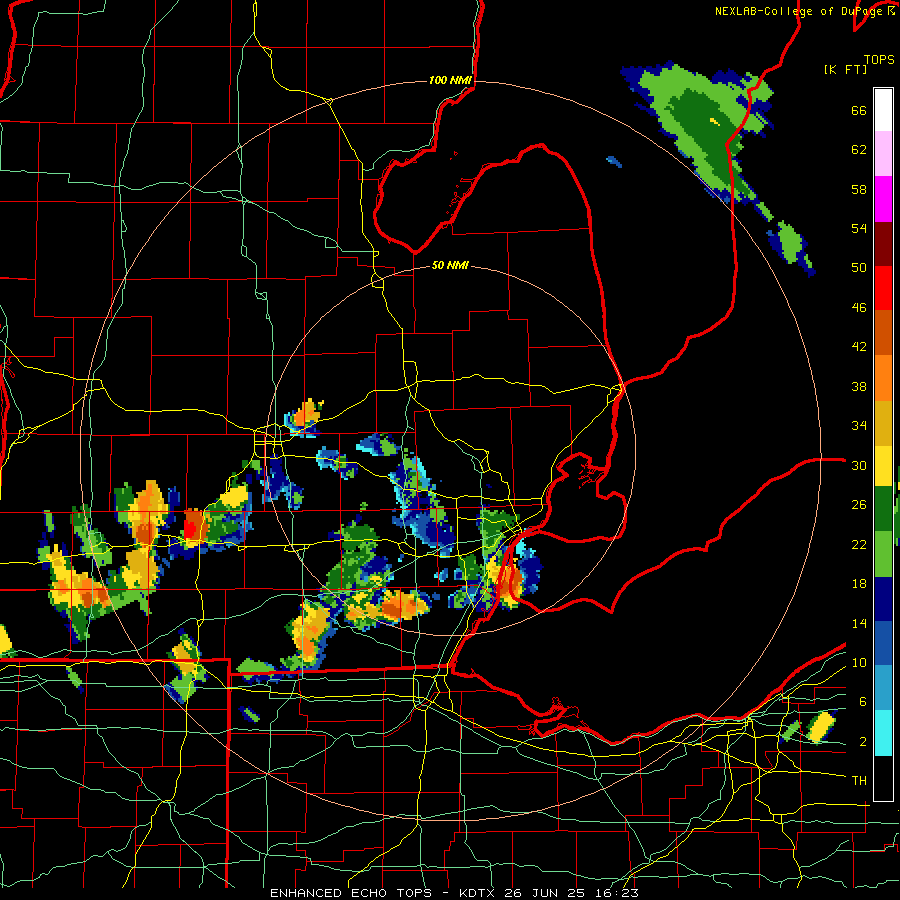This screenshot has width=900, height=900.
Task: Select the medium blue legend swatch
Action: pyautogui.click(x=883, y=643)
